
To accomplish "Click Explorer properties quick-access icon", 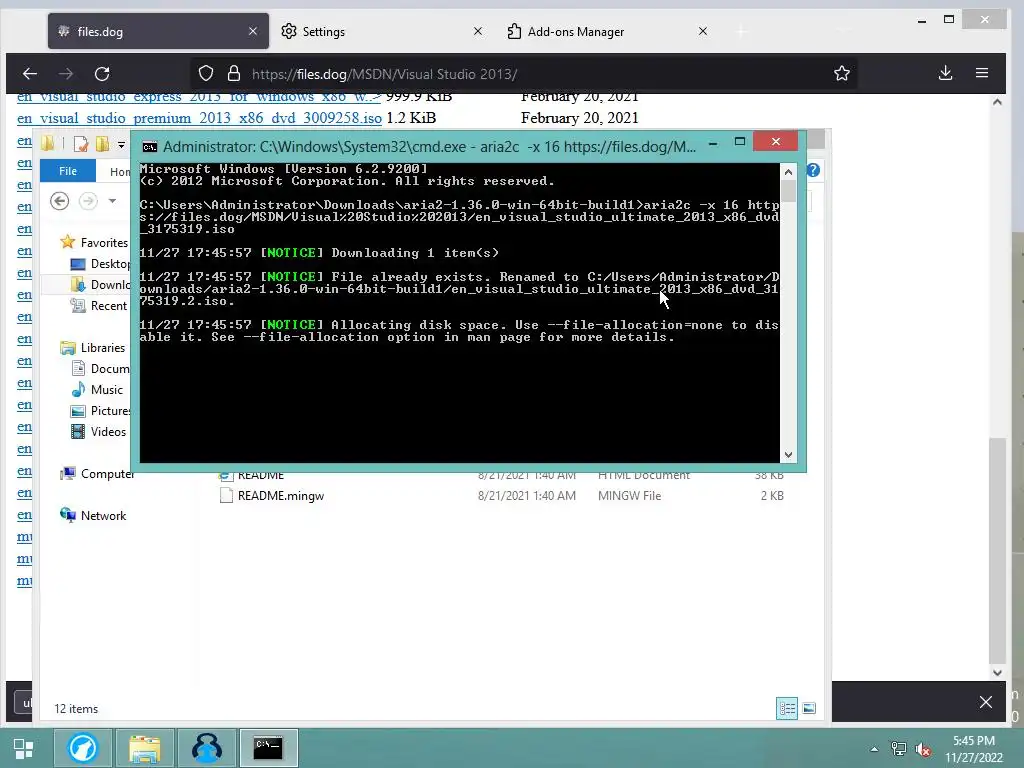I will click(81, 144).
